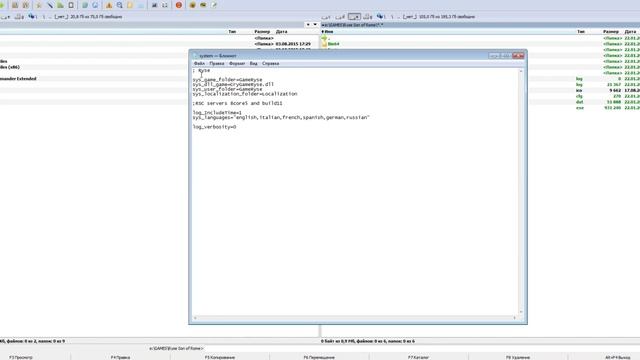
Task: Click the 'log_verbosity=0' line in Notepad
Action: [214, 127]
